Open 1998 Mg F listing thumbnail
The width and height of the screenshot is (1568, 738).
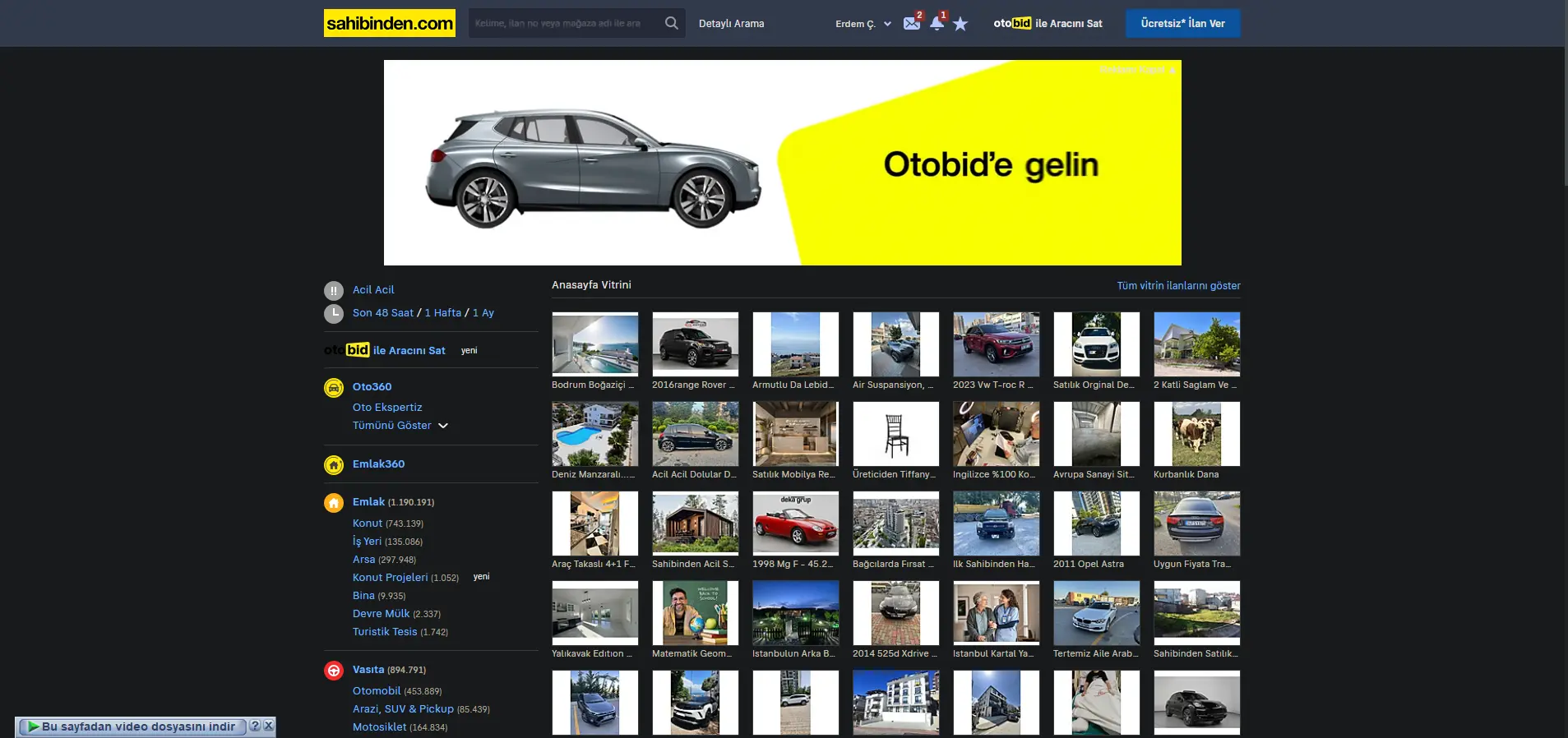pos(796,524)
